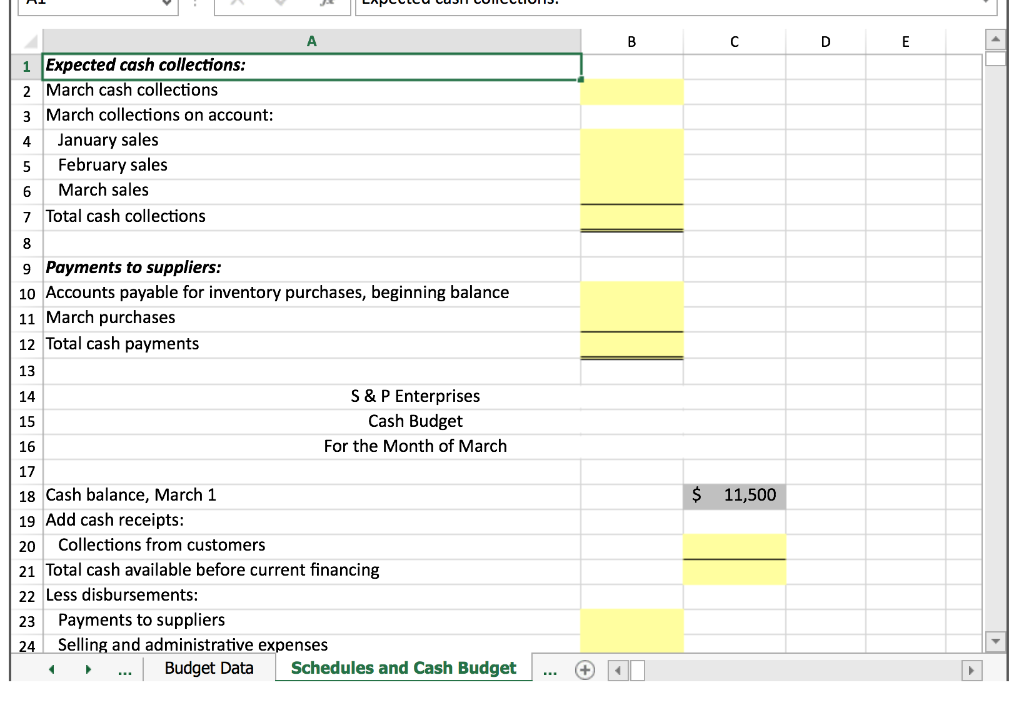Cancel entry using the X icon
The image size is (1024, 705).
(x=236, y=4)
